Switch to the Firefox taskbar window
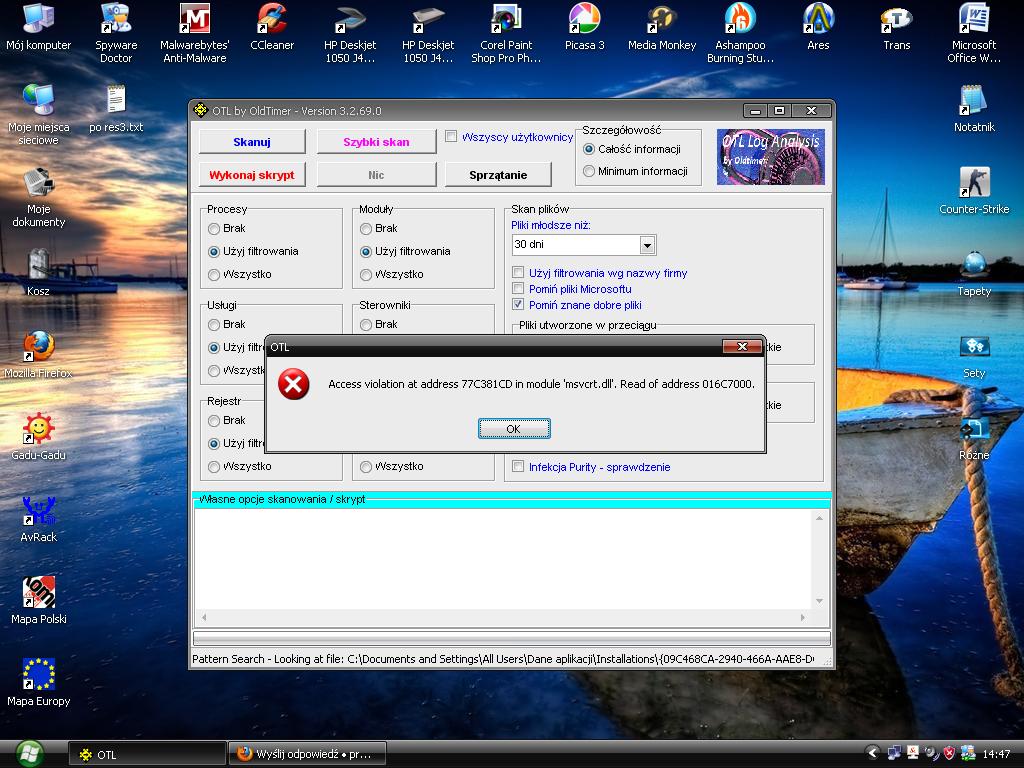 pos(307,754)
